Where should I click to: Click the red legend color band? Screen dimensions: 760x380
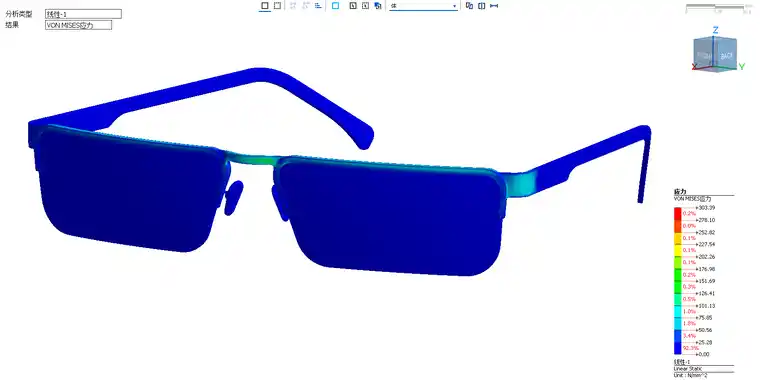(x=678, y=214)
